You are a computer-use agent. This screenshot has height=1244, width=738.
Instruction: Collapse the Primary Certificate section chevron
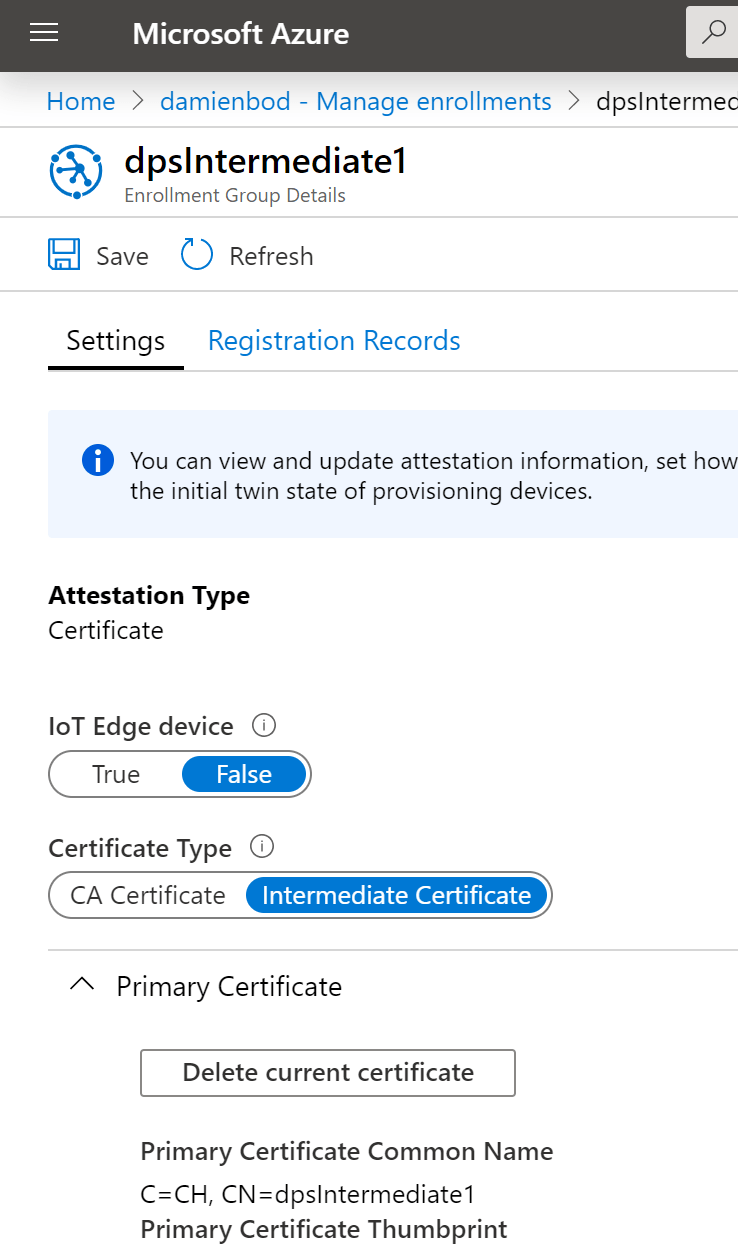pyautogui.click(x=82, y=986)
